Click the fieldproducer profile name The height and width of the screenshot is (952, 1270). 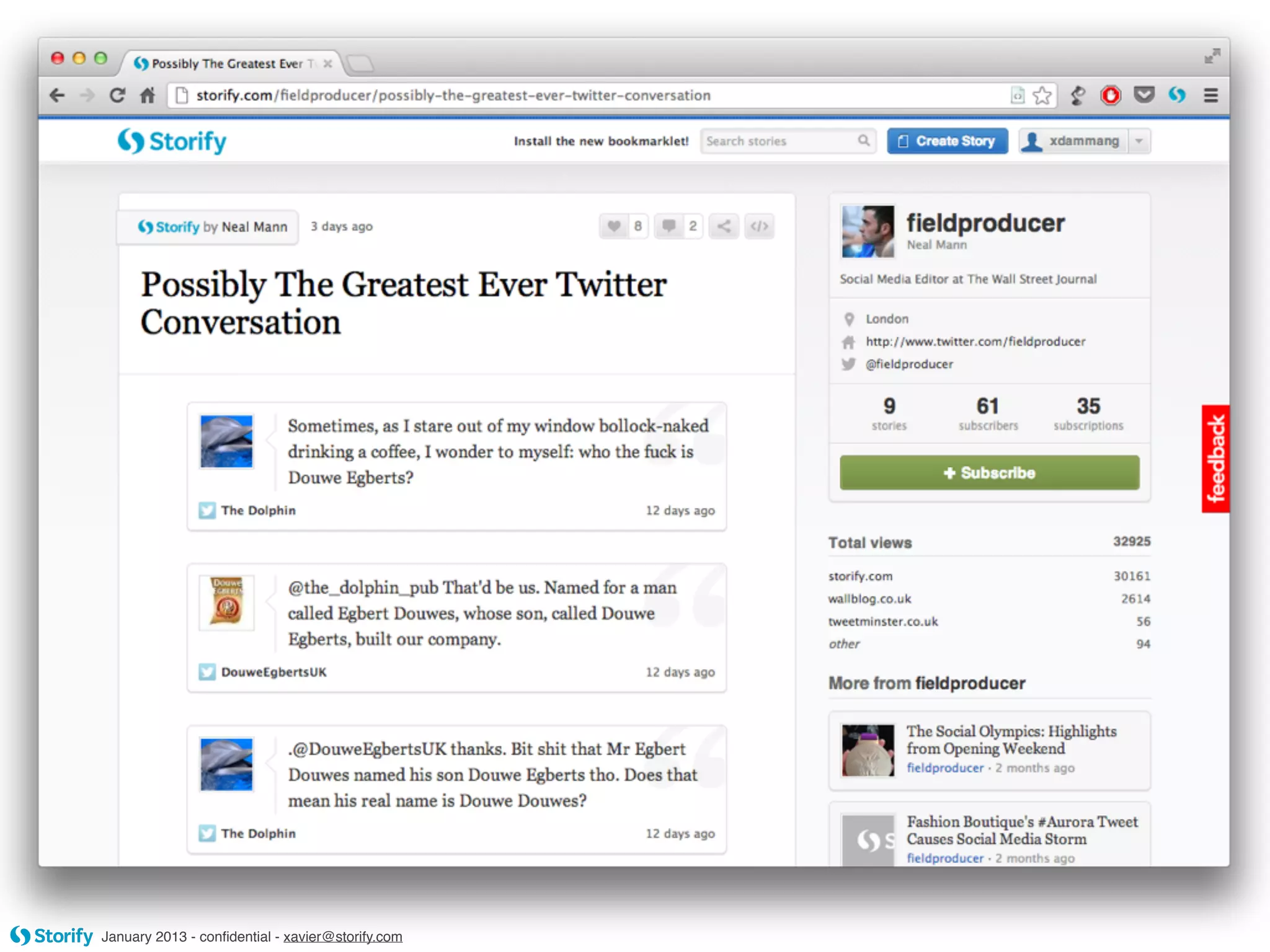tap(985, 223)
